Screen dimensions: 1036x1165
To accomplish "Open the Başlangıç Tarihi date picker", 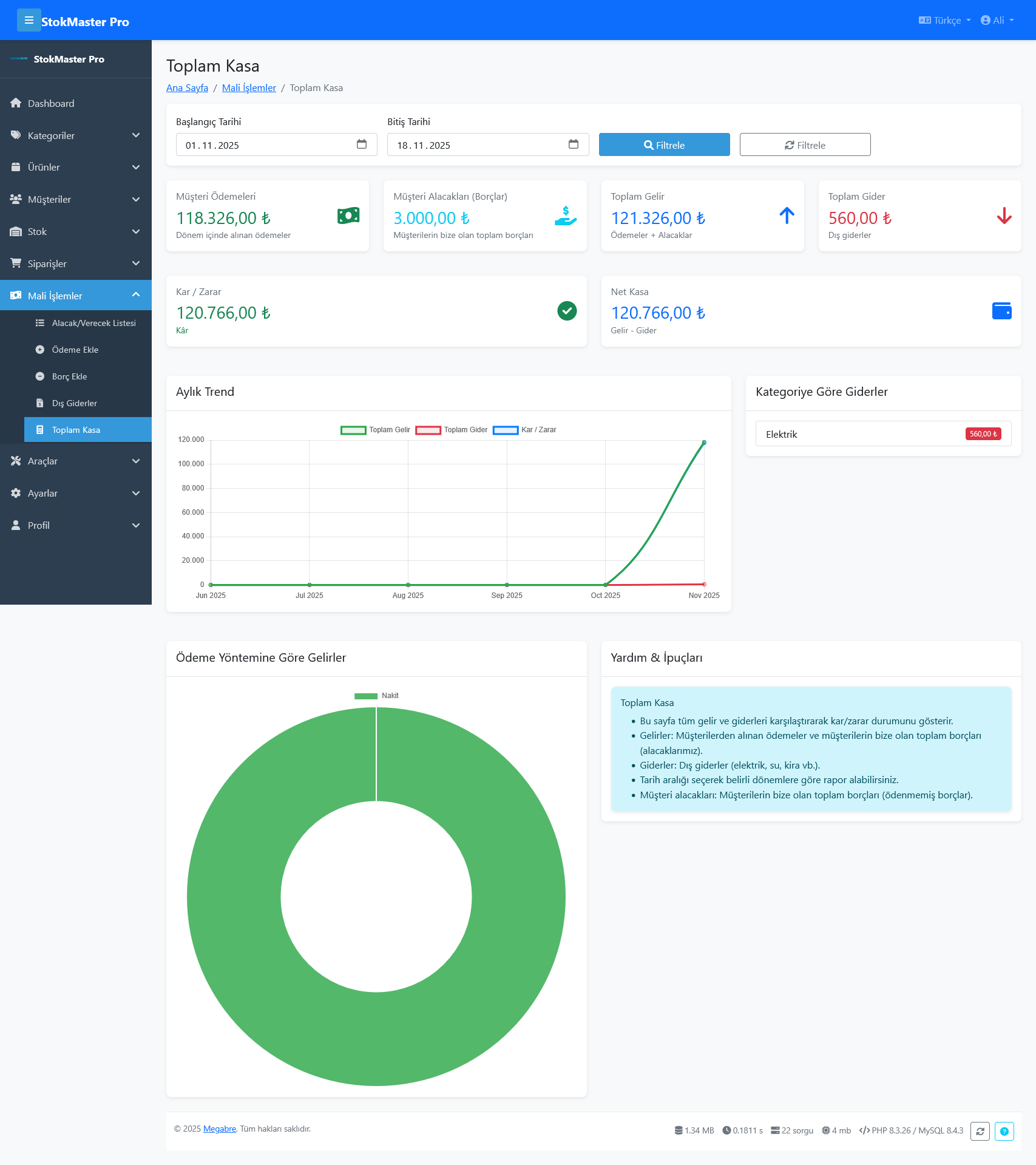I will point(362,144).
